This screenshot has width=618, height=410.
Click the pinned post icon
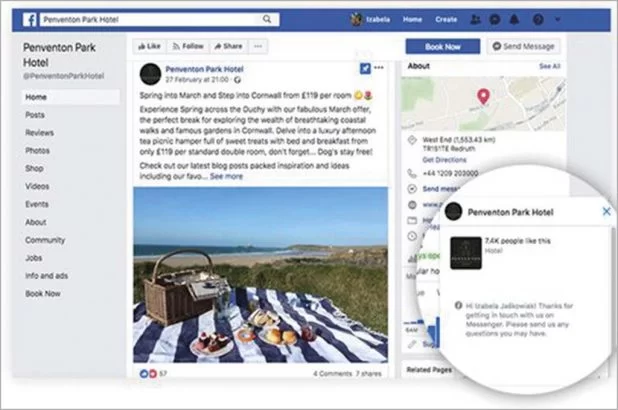tap(365, 68)
